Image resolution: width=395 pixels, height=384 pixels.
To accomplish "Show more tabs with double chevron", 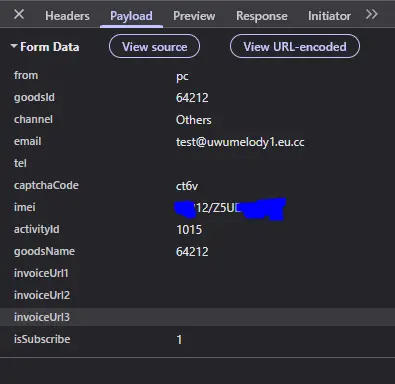I will 371,14.
